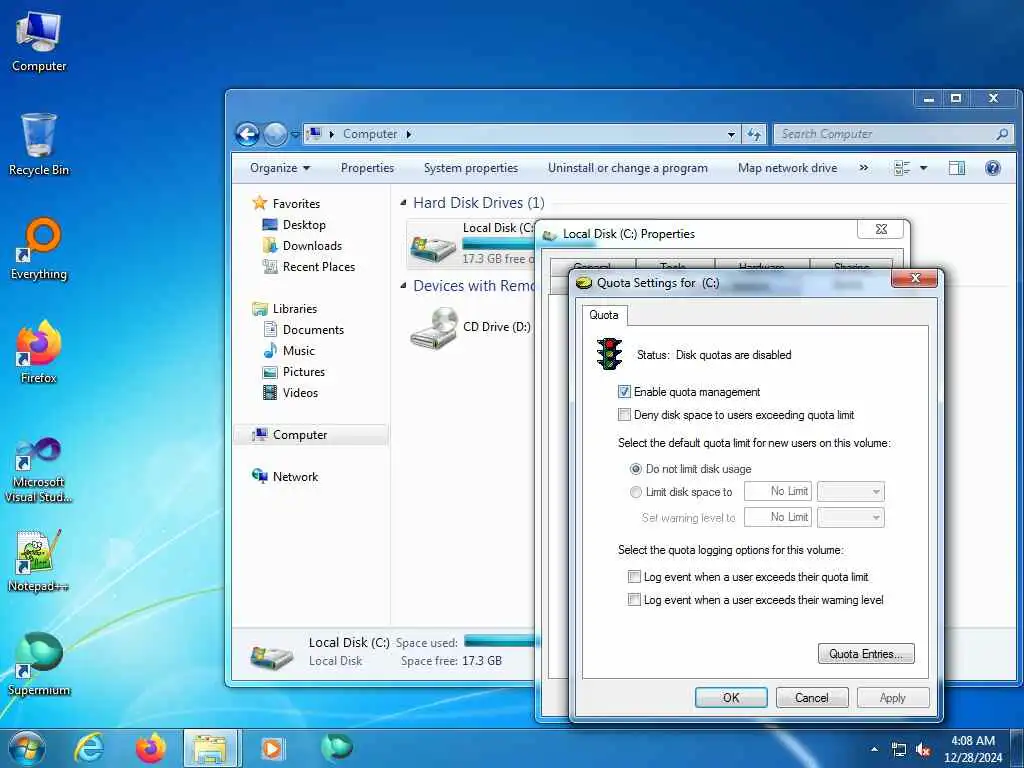This screenshot has height=768, width=1024.
Task: Launch the Everything search shortcut
Action: click(x=39, y=249)
